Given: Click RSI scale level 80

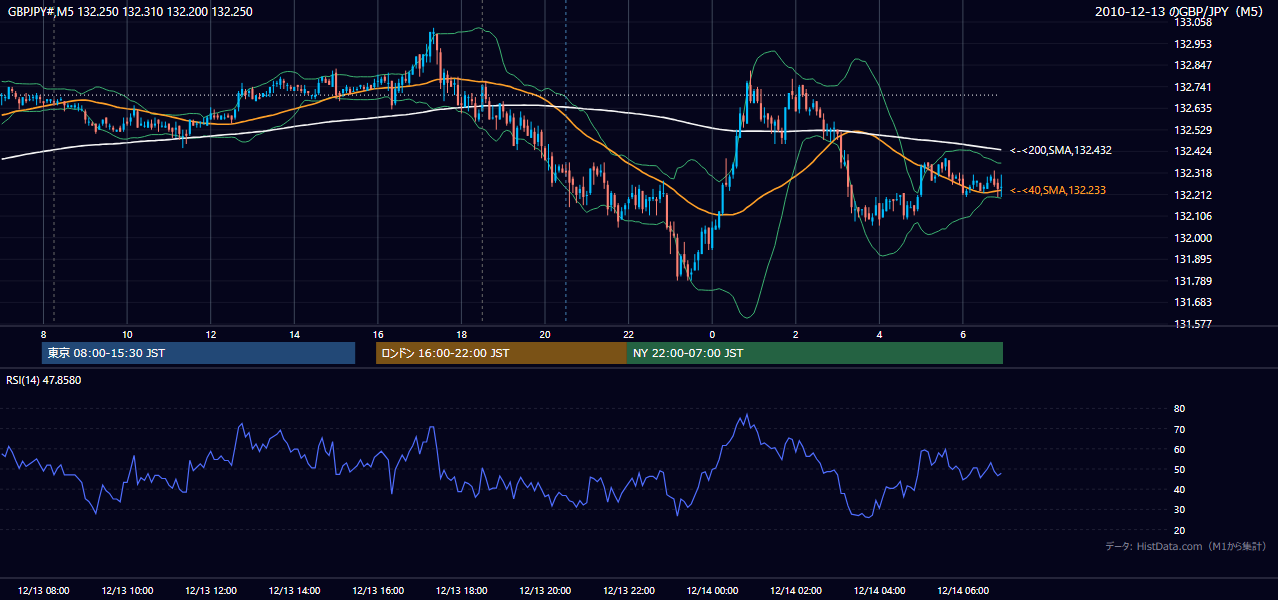Looking at the screenshot, I should point(1180,409).
